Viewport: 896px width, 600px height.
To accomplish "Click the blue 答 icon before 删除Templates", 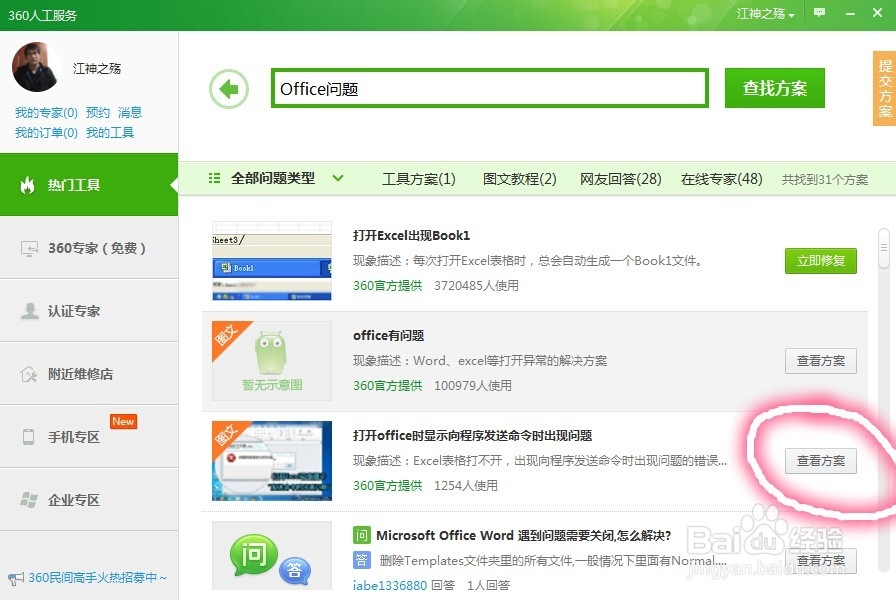I will pos(361,560).
